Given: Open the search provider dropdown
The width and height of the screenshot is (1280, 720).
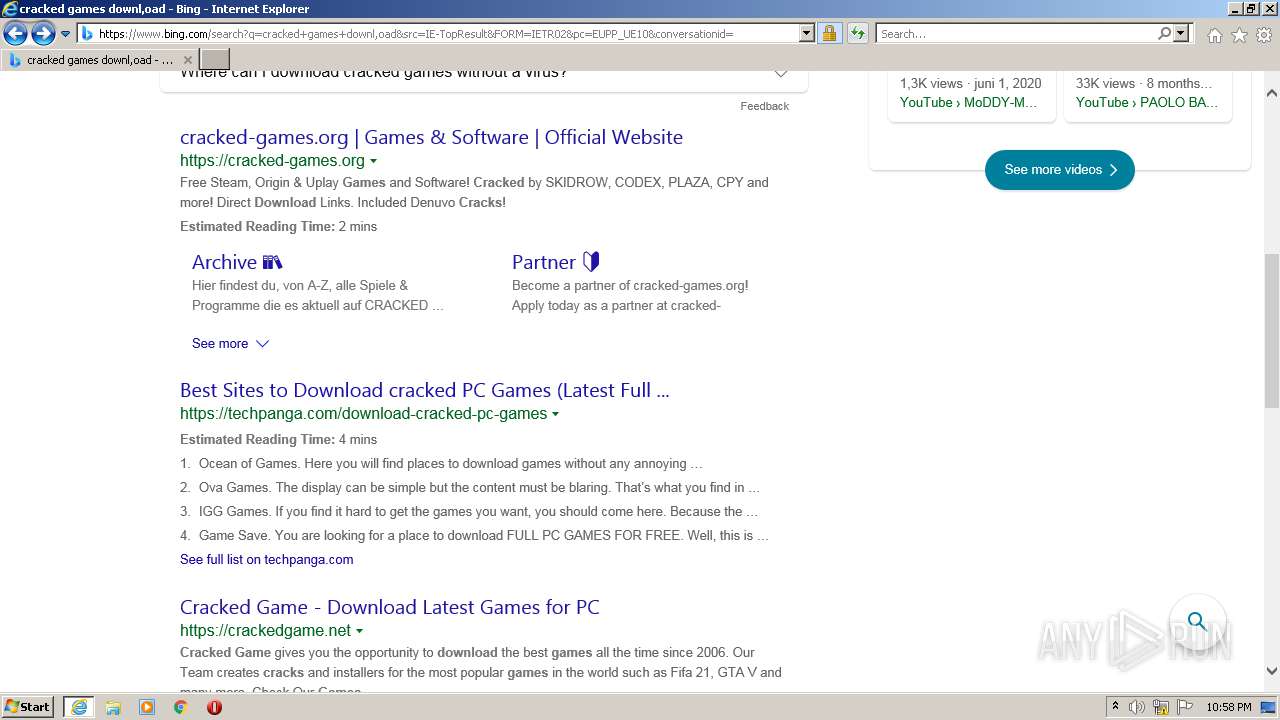Looking at the screenshot, I should [1181, 34].
